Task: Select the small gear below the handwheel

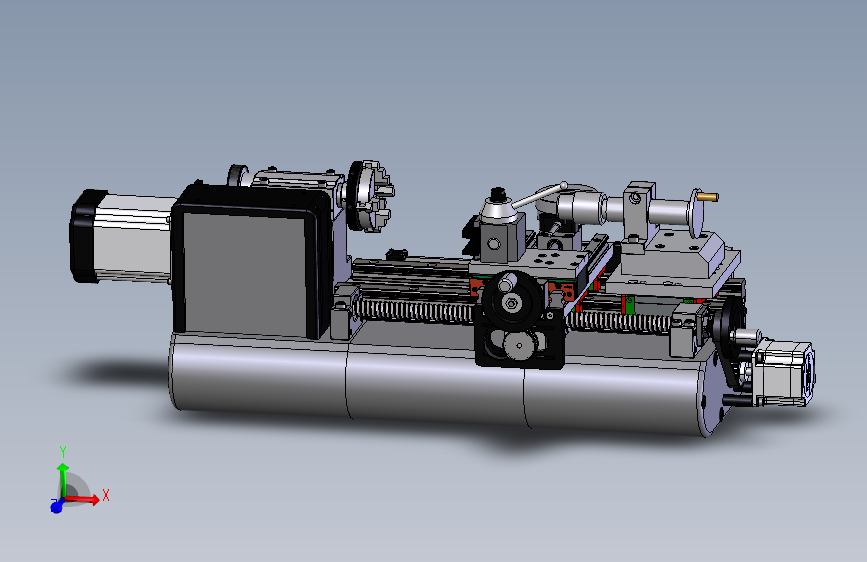Action: [x=519, y=347]
